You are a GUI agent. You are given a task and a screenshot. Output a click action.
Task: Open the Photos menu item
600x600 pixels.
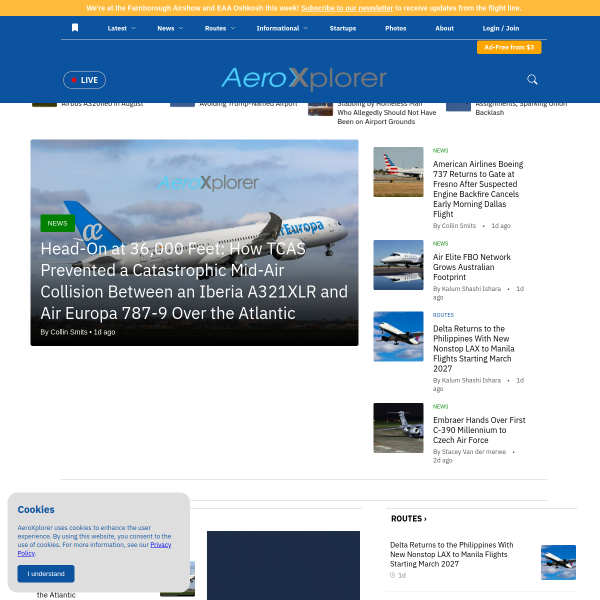396,28
